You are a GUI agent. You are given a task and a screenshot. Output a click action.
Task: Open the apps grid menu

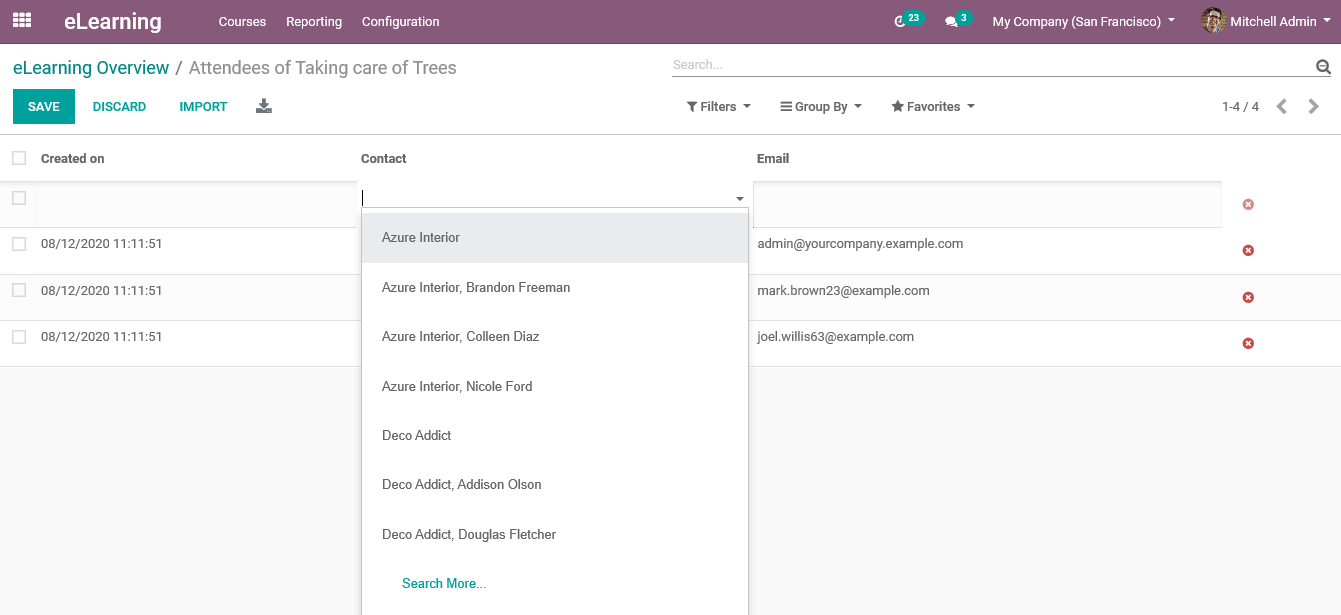22,20
